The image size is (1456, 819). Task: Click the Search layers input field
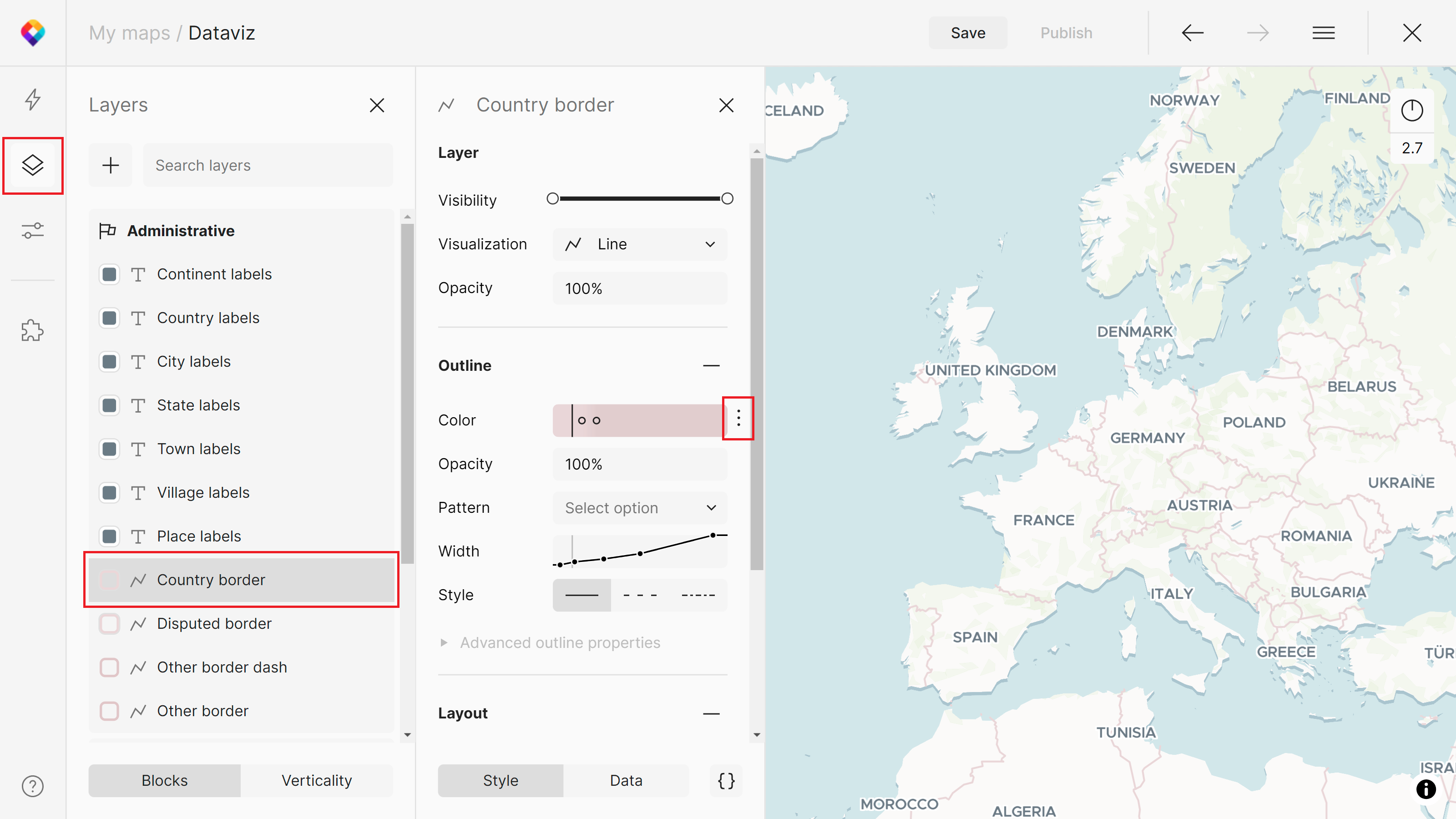click(268, 165)
